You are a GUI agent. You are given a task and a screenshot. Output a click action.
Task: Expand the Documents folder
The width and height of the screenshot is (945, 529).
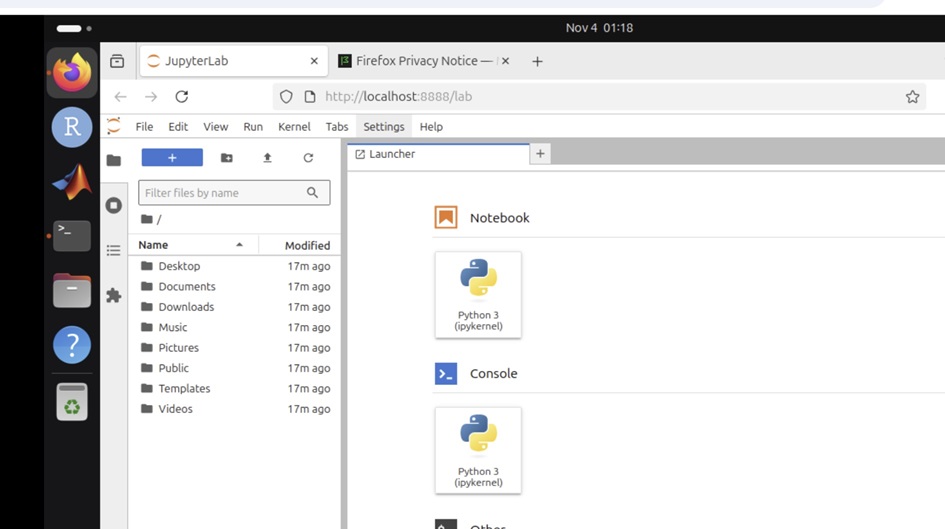(186, 286)
